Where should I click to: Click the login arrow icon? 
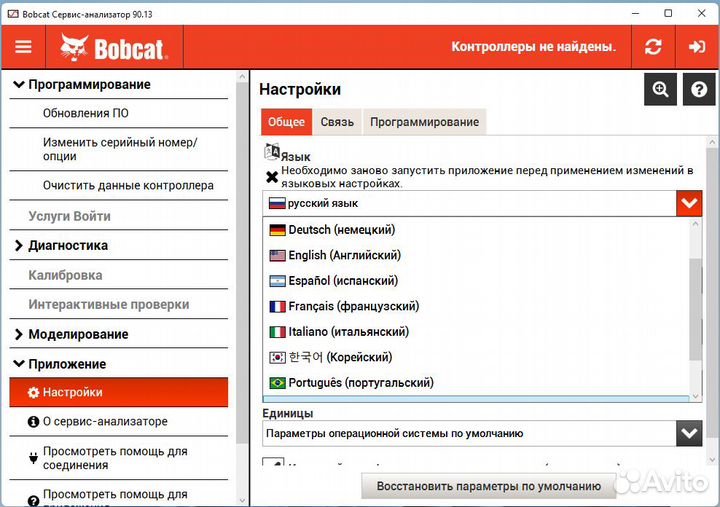(697, 47)
